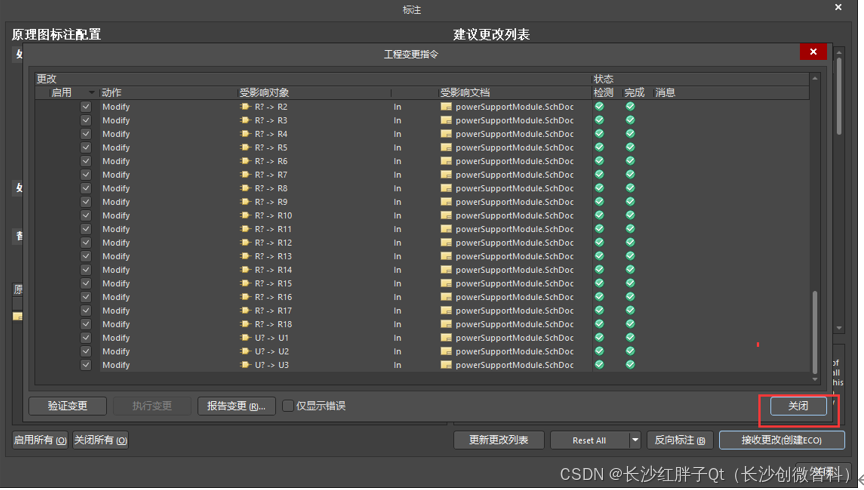Viewport: 864px width, 490px height.
Task: Uncheck the enable box for R? -> R4
Action: click(85, 133)
